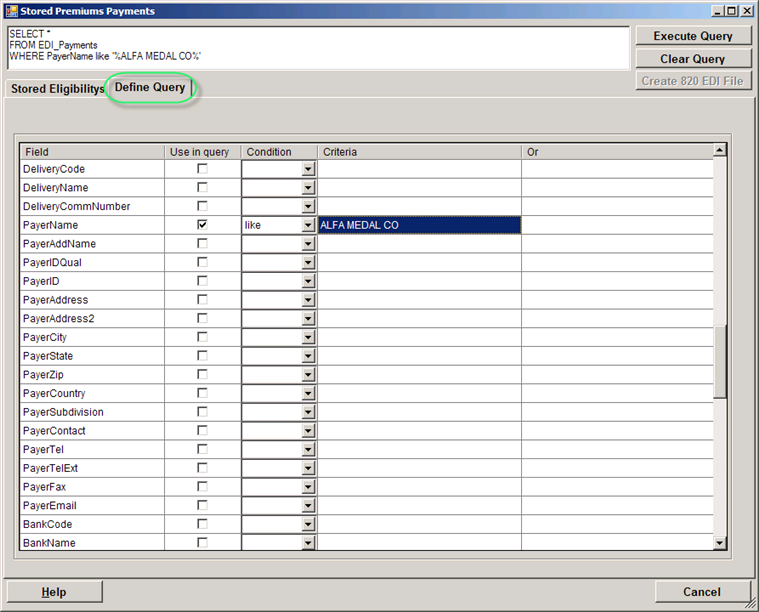Open the PayerZip condition dropdown
Viewport: 759px width, 612px height.
coord(308,375)
